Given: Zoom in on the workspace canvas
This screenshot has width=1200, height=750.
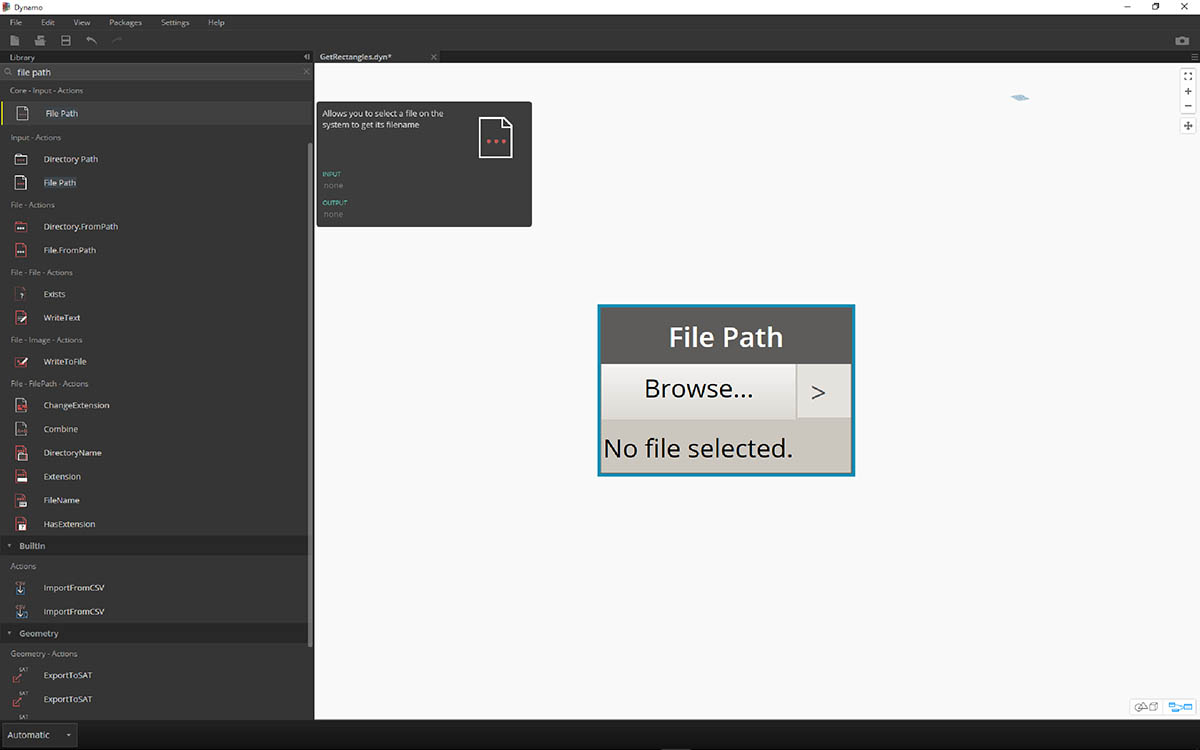Looking at the screenshot, I should click(x=1188, y=91).
